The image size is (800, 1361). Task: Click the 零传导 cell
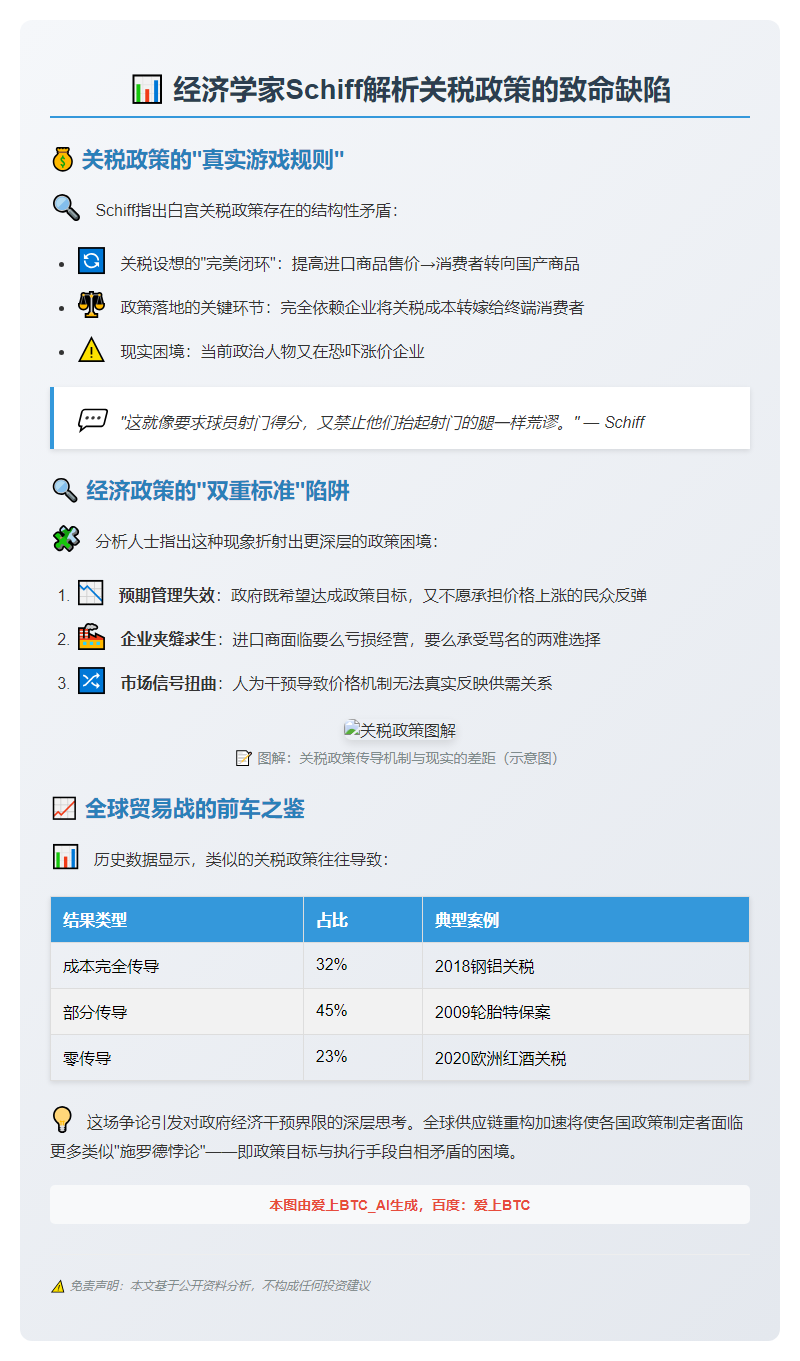tap(177, 1057)
